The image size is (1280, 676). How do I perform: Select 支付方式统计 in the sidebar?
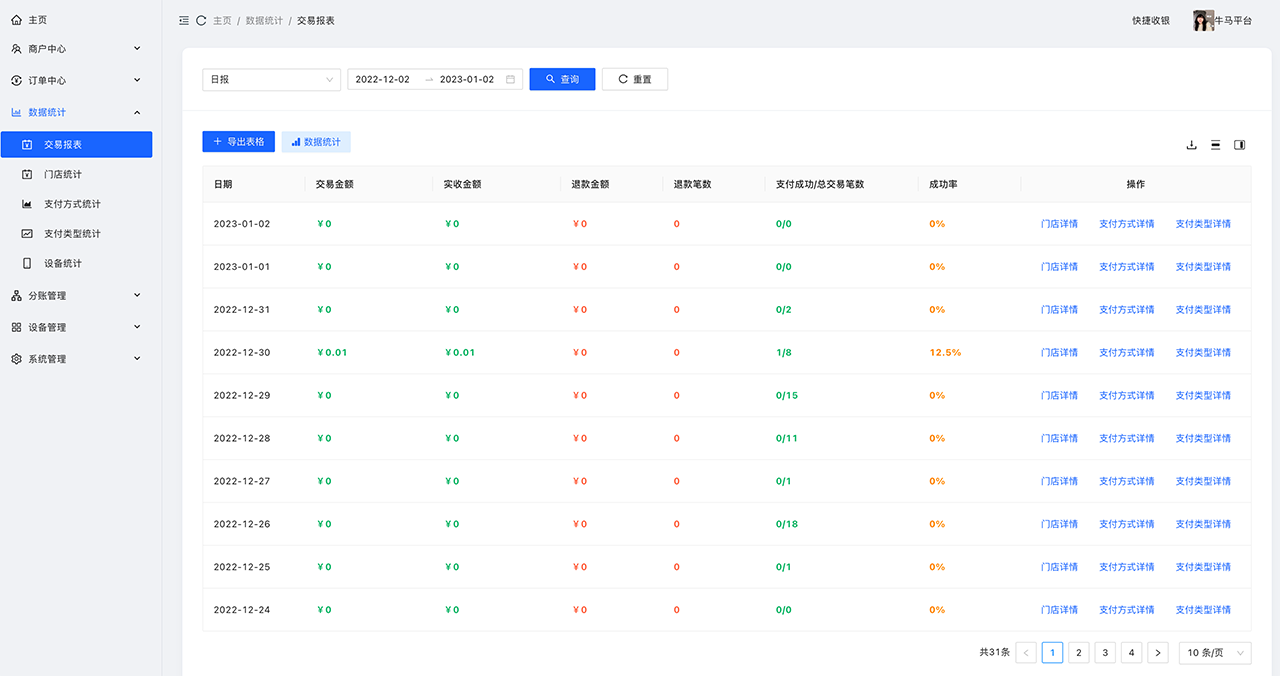72,204
